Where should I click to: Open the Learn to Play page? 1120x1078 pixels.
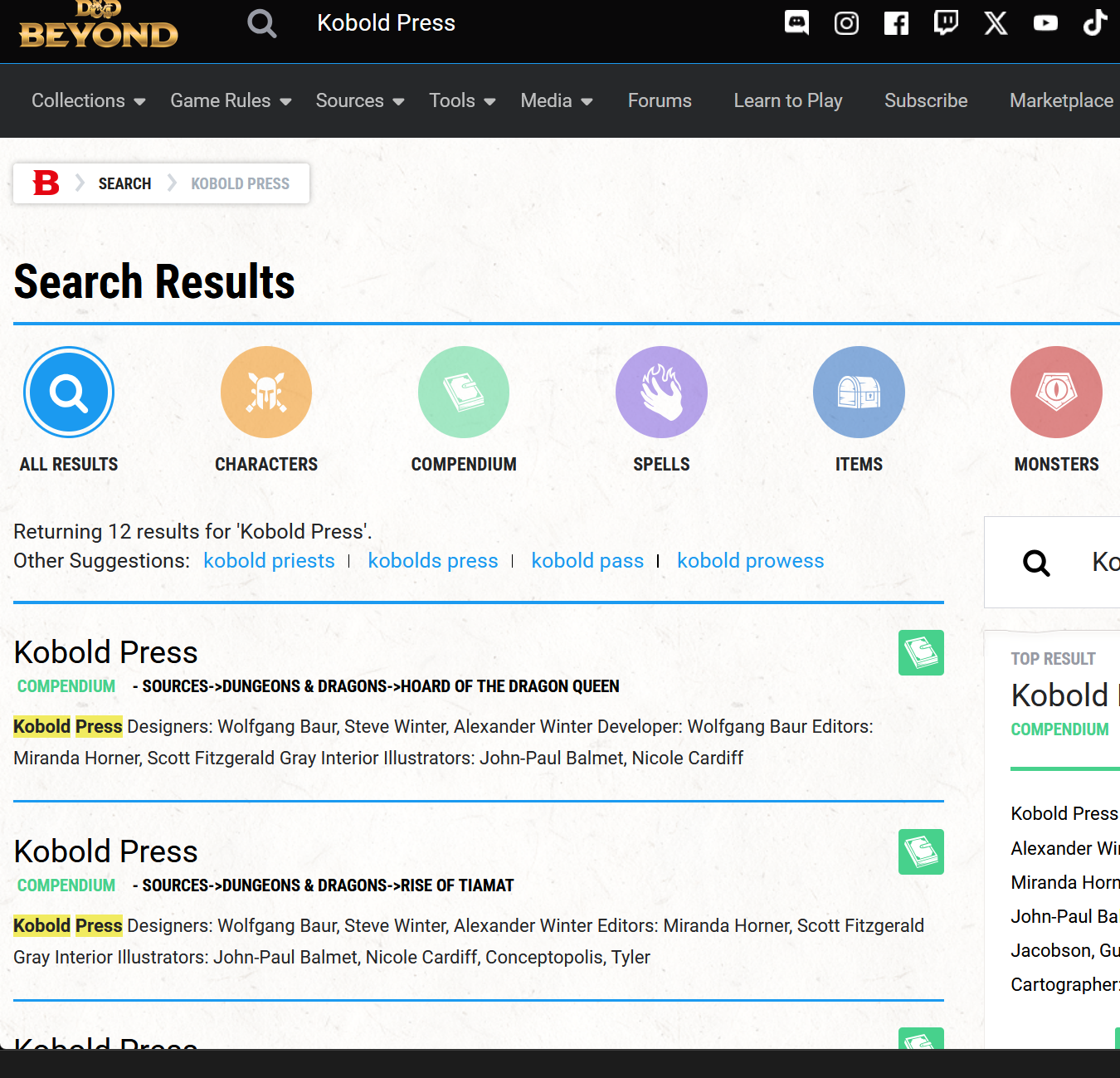point(787,100)
